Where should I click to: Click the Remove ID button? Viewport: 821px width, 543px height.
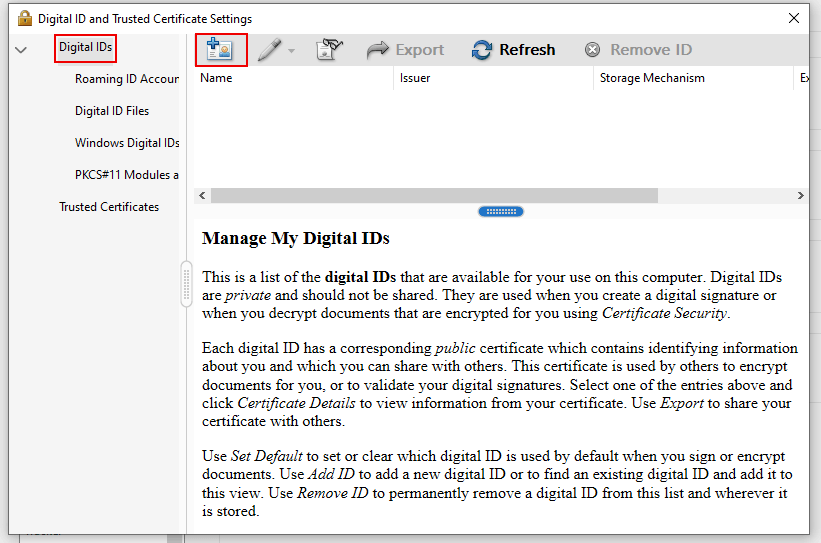pos(638,50)
